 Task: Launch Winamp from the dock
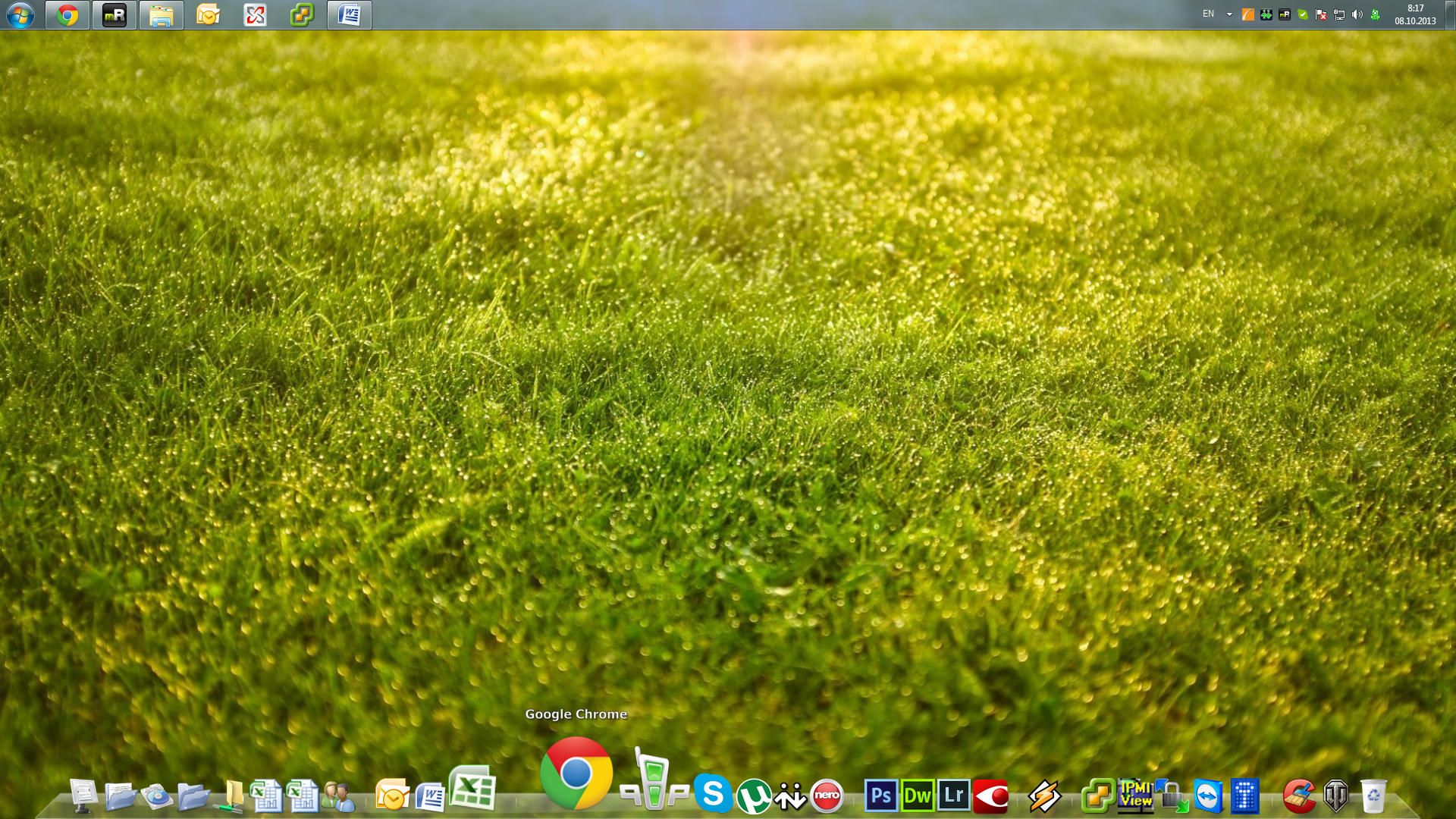coord(1045,796)
